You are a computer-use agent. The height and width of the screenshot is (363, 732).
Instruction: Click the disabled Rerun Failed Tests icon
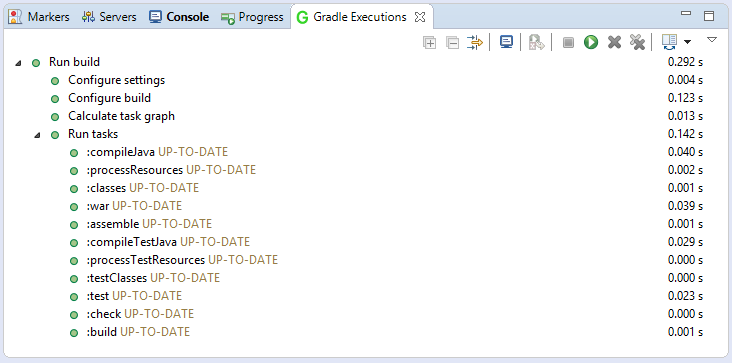pos(537,42)
